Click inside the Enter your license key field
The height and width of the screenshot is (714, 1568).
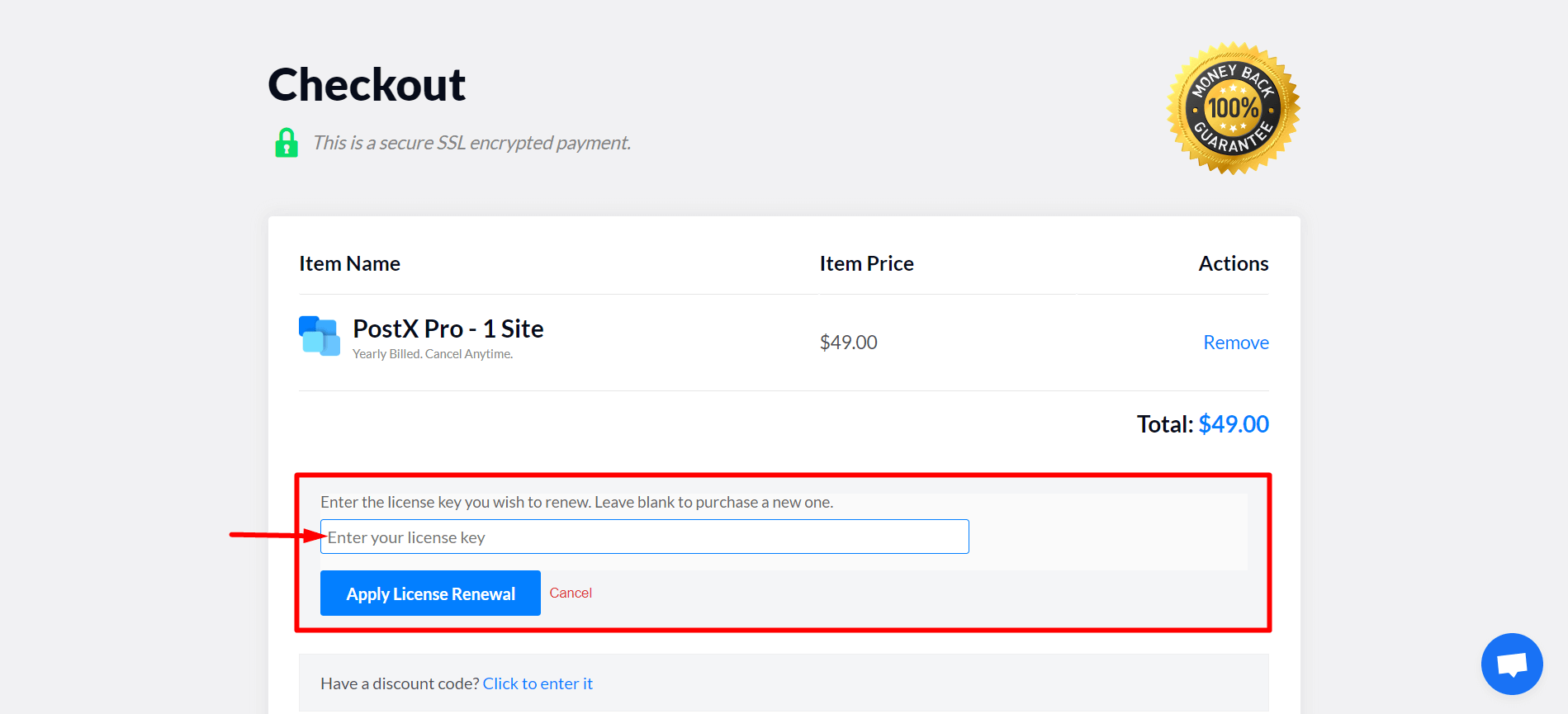644,537
